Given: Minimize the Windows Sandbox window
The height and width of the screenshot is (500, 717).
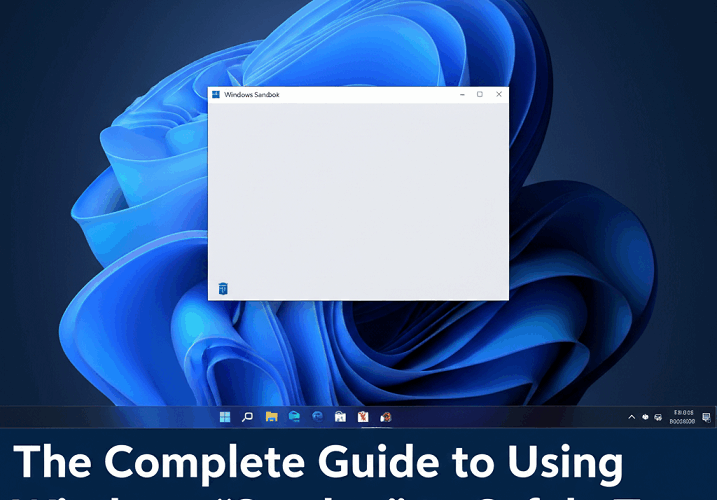Looking at the screenshot, I should pyautogui.click(x=462, y=94).
